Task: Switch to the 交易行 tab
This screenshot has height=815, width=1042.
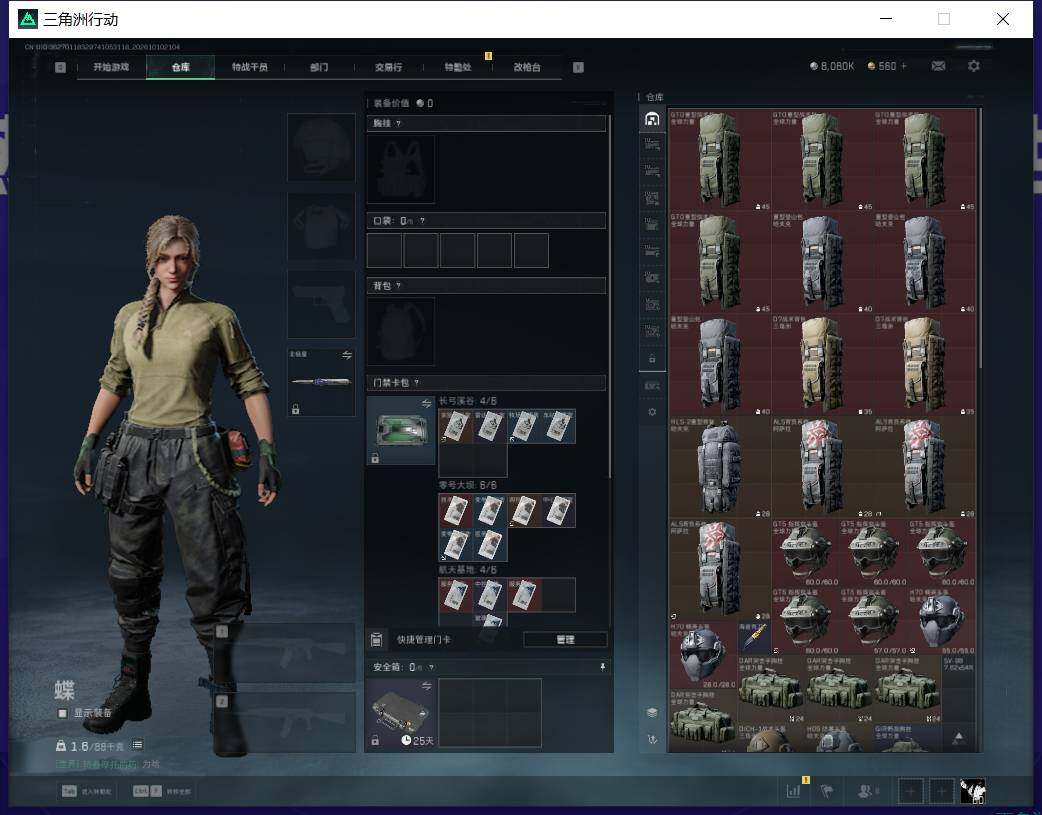Action: coord(388,66)
